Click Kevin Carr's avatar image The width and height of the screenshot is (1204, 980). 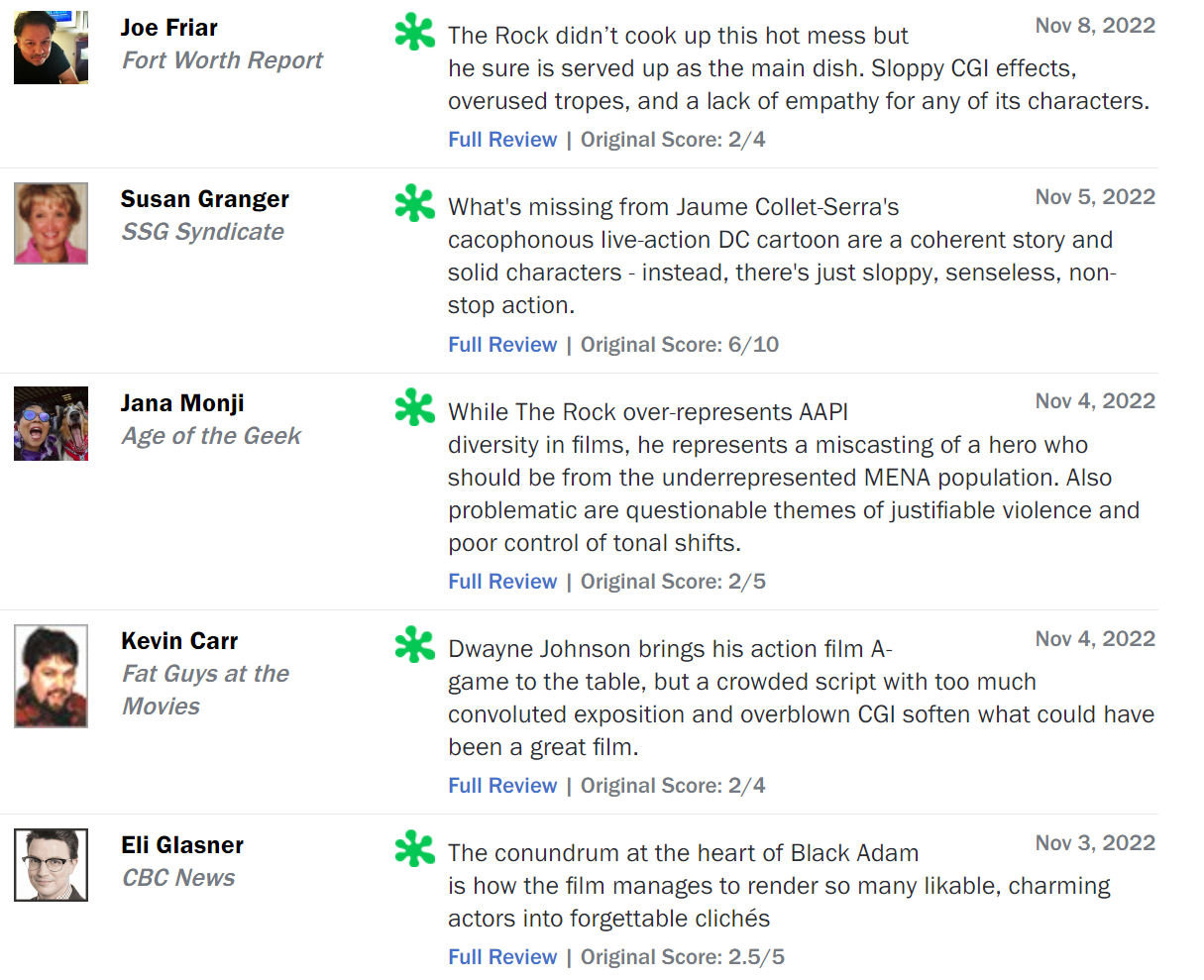51,676
